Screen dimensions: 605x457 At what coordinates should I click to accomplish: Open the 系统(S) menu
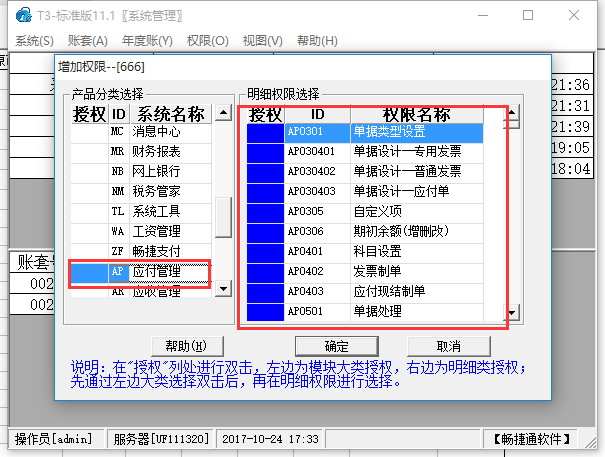34,41
